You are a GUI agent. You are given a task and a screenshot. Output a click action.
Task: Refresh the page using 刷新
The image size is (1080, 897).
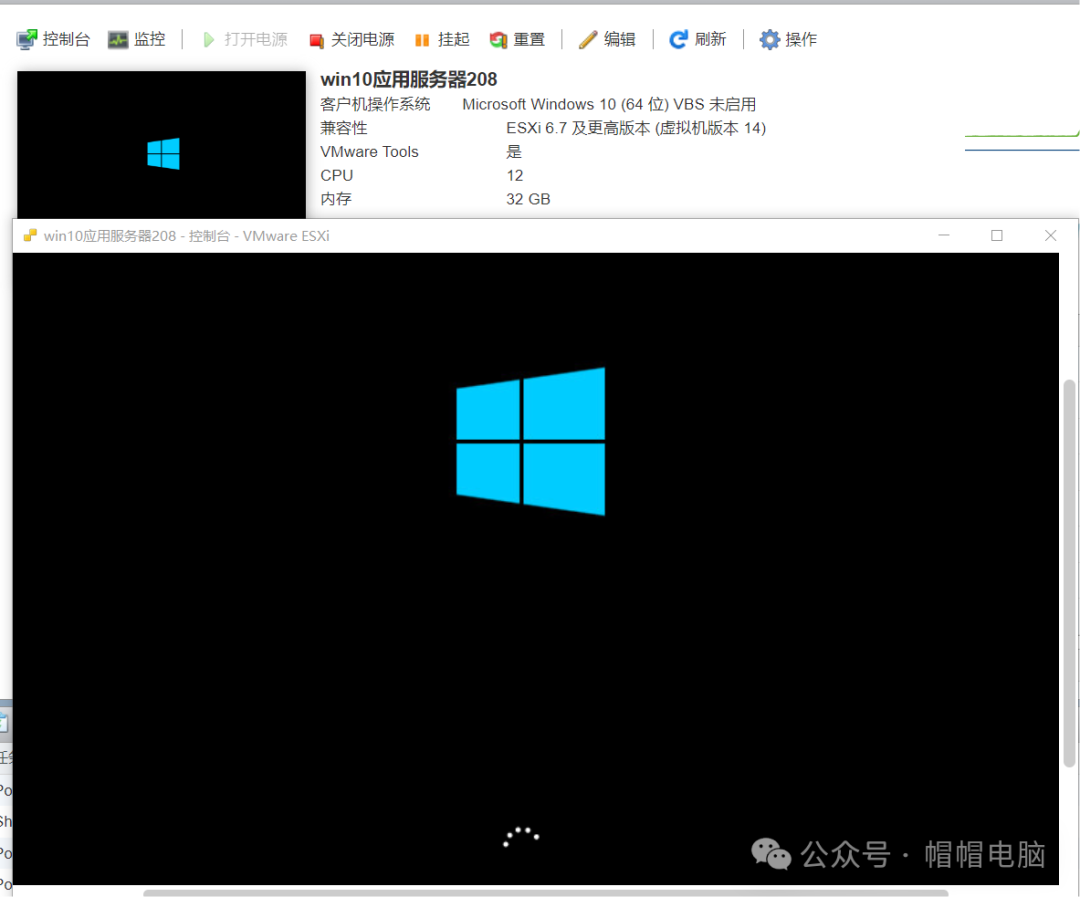(697, 40)
